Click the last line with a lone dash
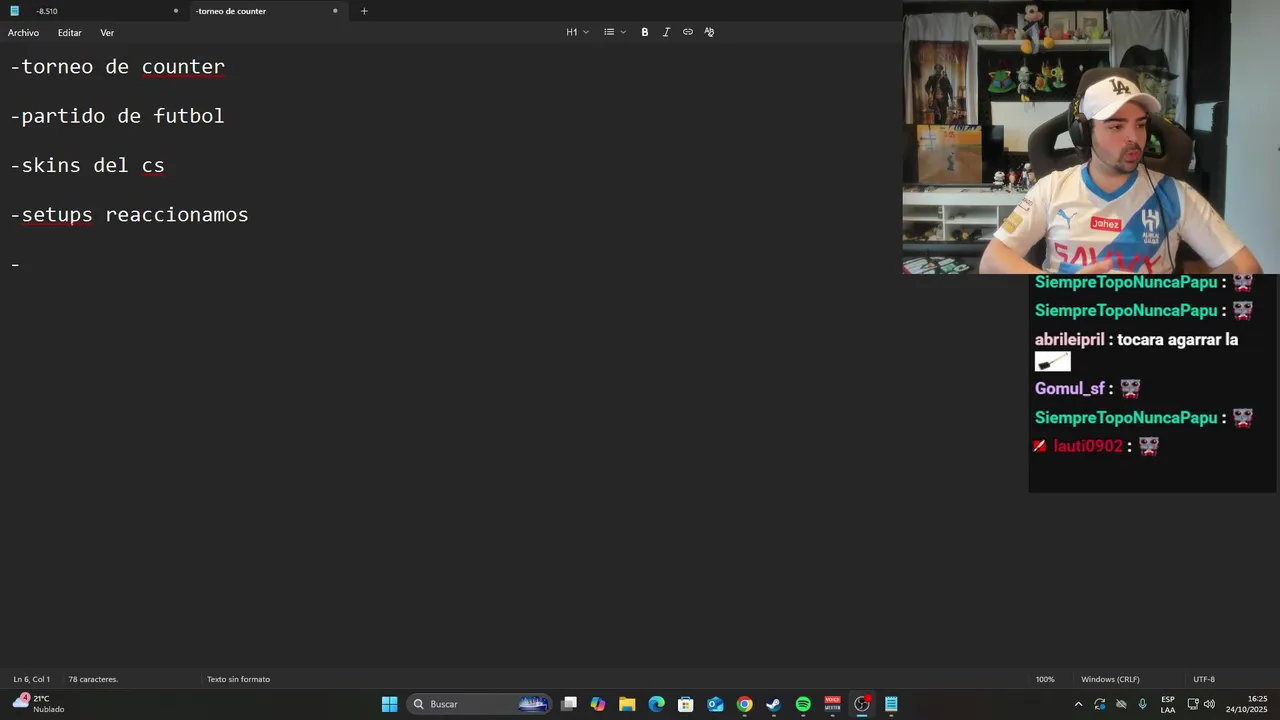This screenshot has height=720, width=1280. [x=15, y=264]
